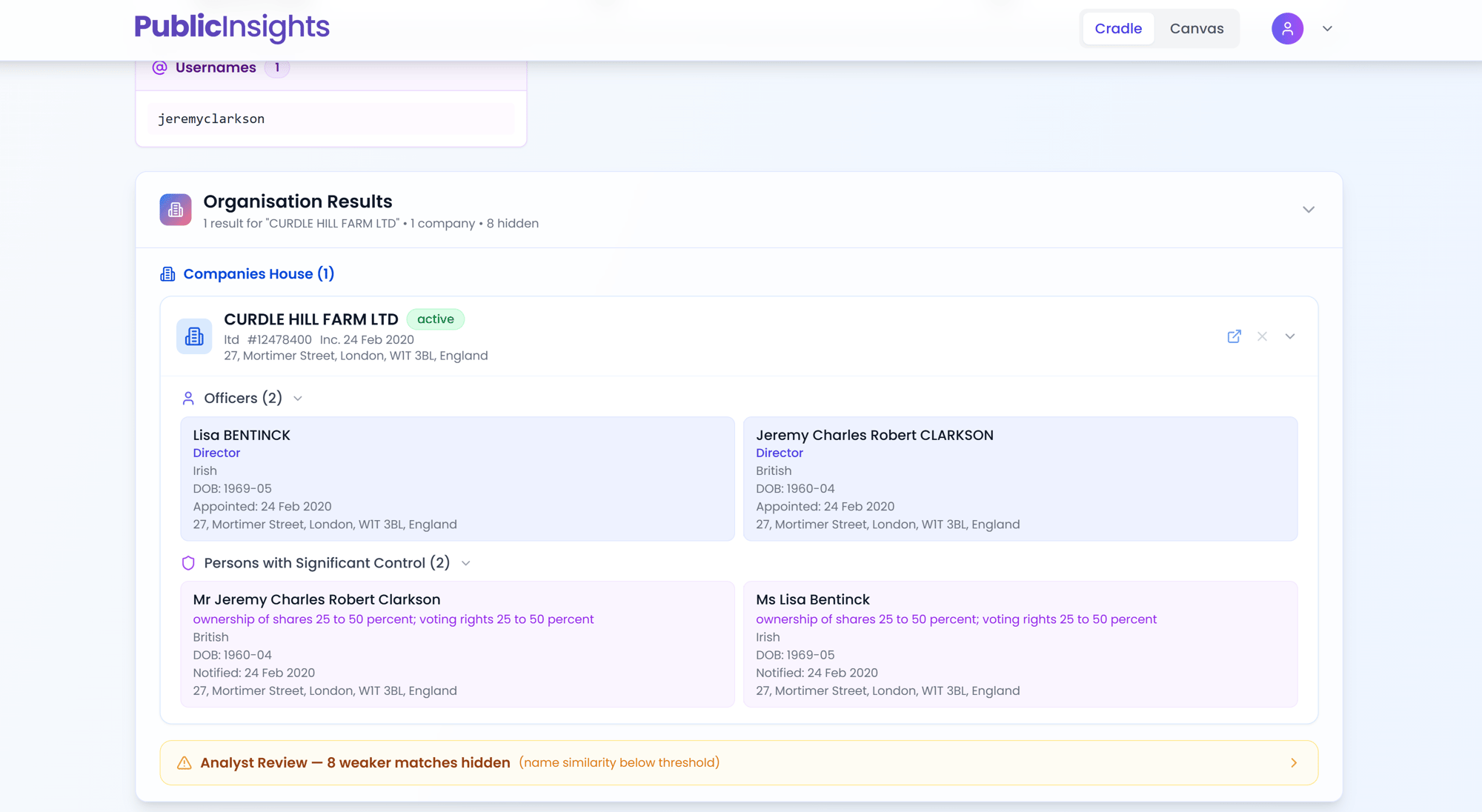Click the 'name similarity below threshold' note

(x=619, y=763)
